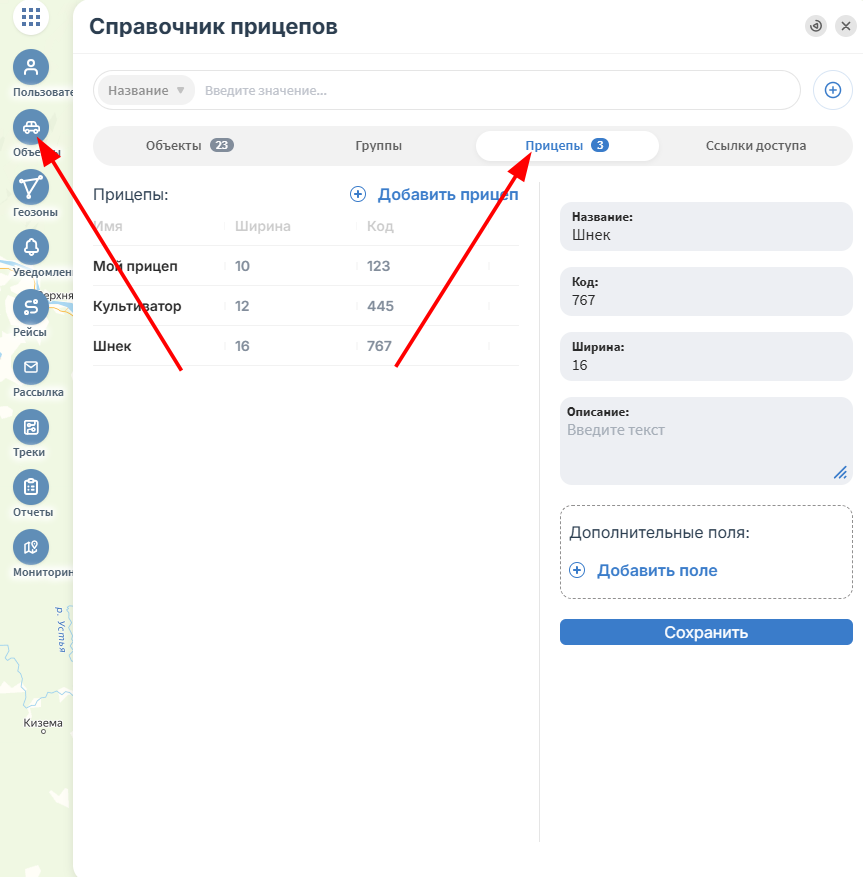863x877 pixels.
Task: Open the Geozones sidebar icon
Action: 31,187
